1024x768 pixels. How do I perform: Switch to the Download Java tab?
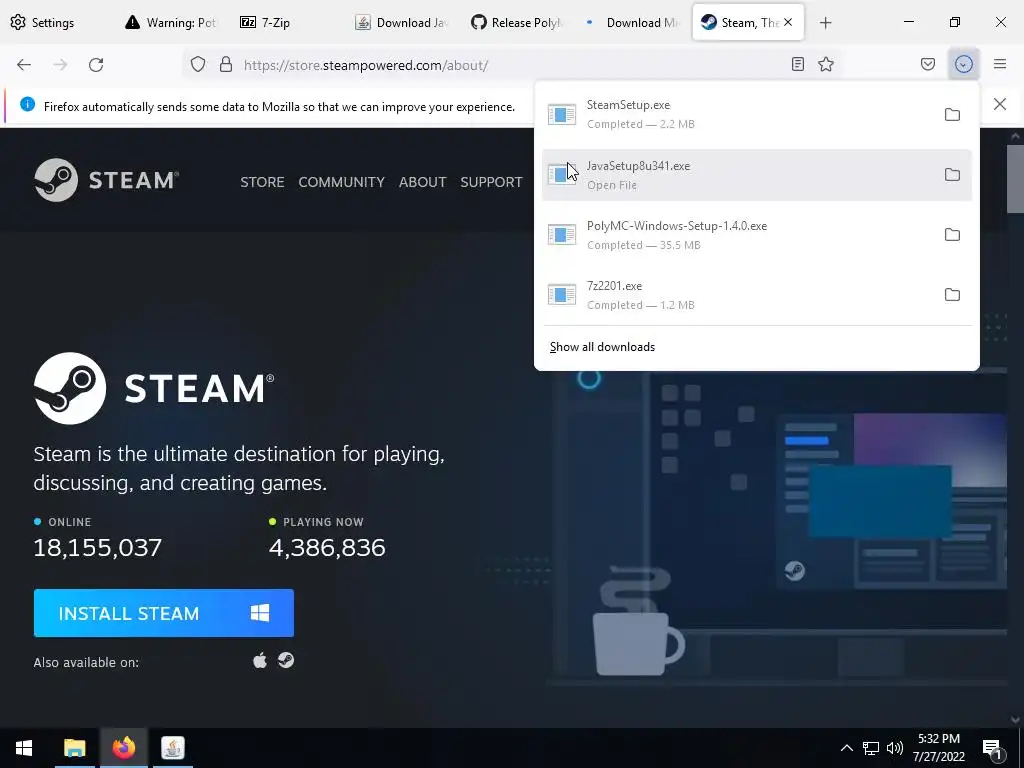click(402, 22)
